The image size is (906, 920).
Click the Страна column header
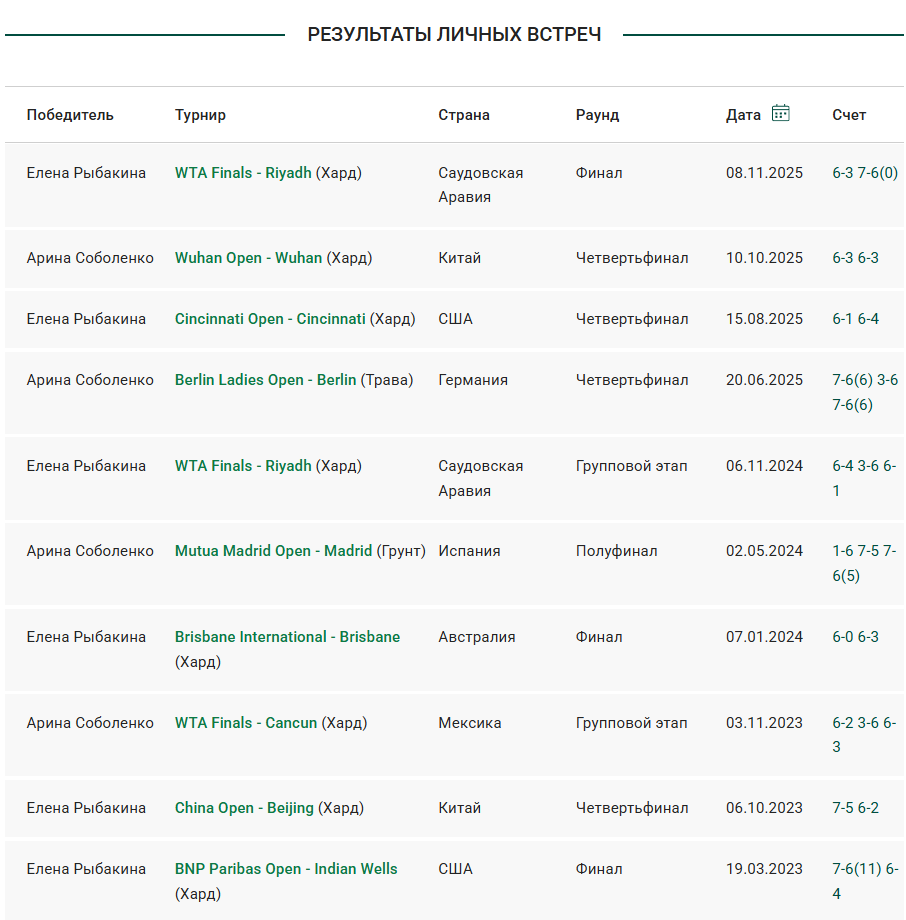[x=464, y=115]
